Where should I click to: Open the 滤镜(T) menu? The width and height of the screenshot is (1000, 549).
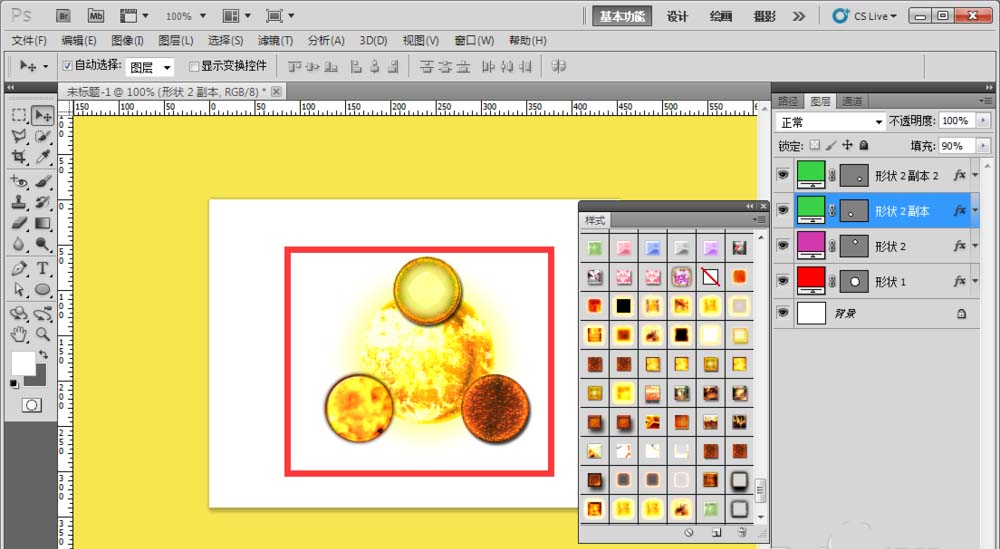click(275, 41)
